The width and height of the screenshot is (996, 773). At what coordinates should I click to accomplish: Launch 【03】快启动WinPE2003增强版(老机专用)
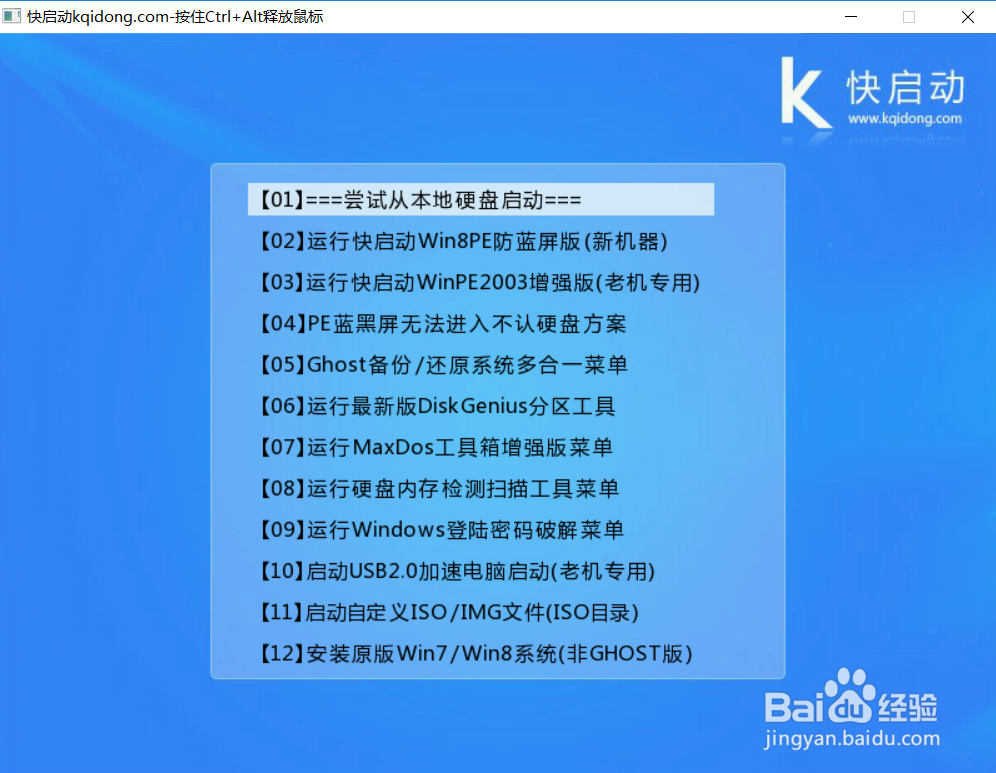pos(477,282)
